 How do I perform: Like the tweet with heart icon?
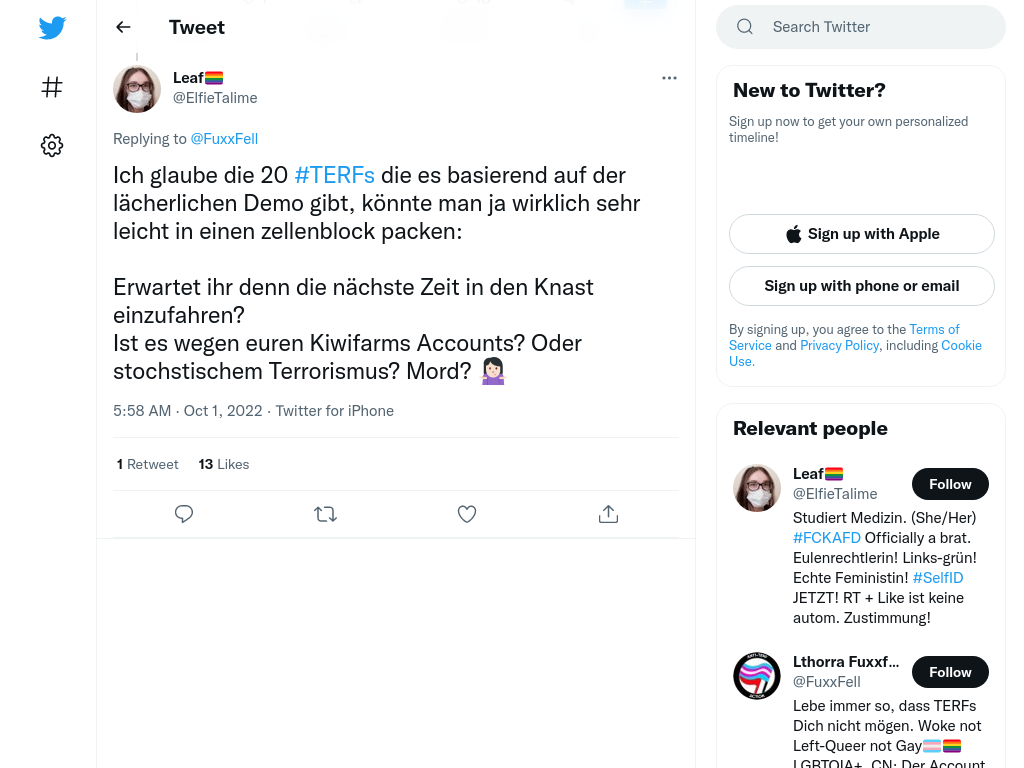pos(467,514)
